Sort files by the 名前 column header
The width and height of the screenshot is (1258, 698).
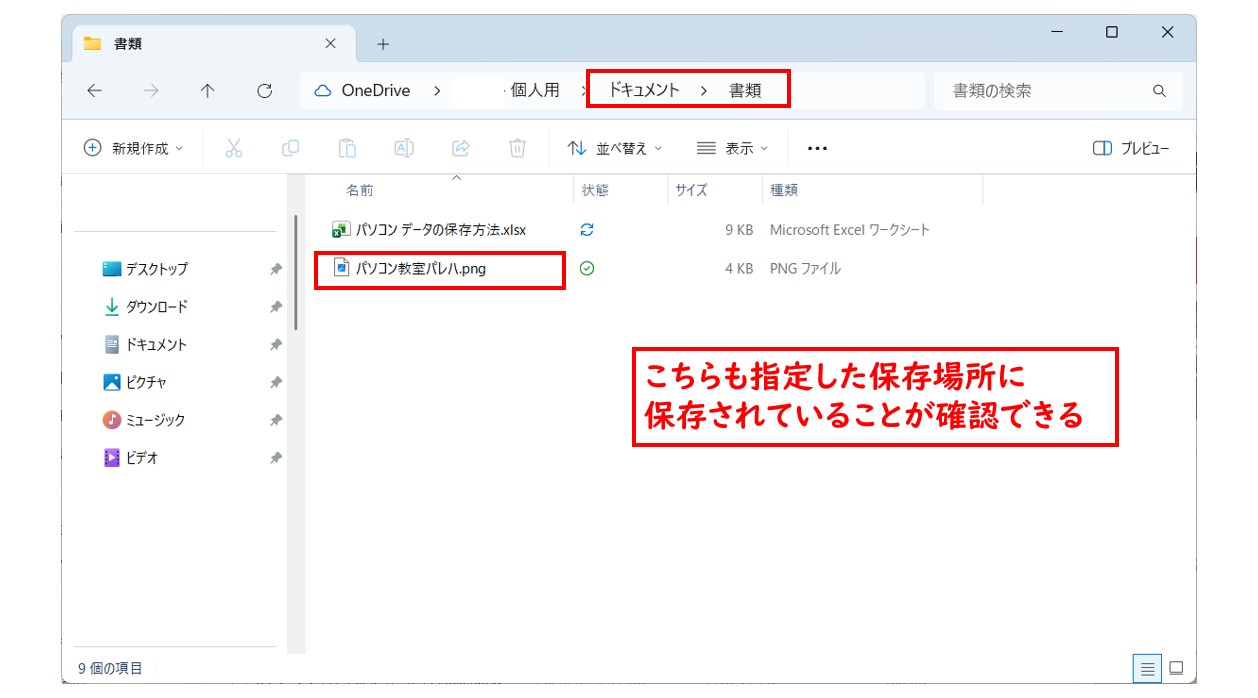click(x=360, y=190)
